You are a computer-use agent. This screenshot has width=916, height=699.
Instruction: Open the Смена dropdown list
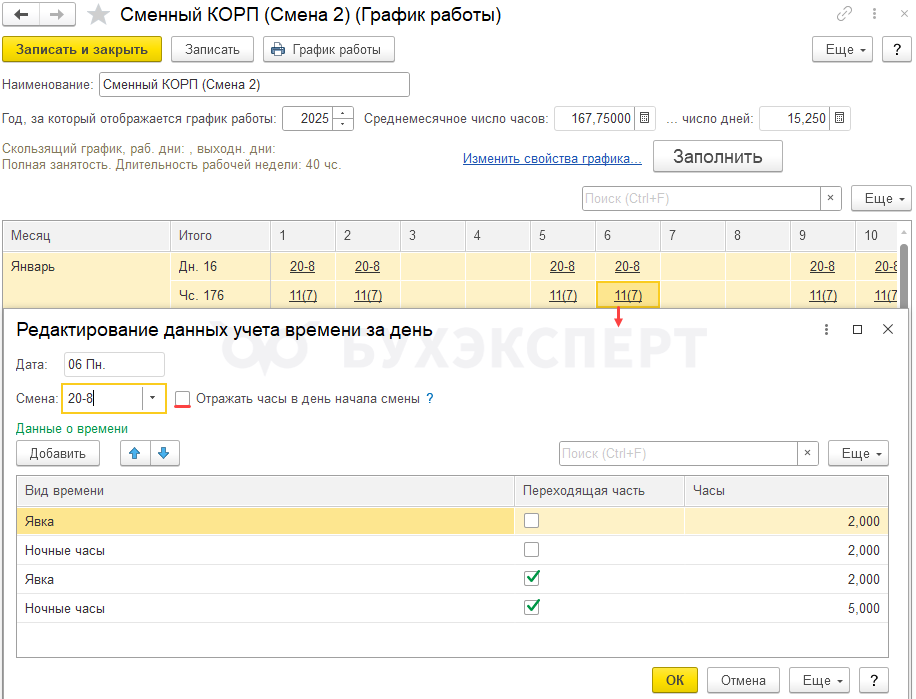(153, 398)
